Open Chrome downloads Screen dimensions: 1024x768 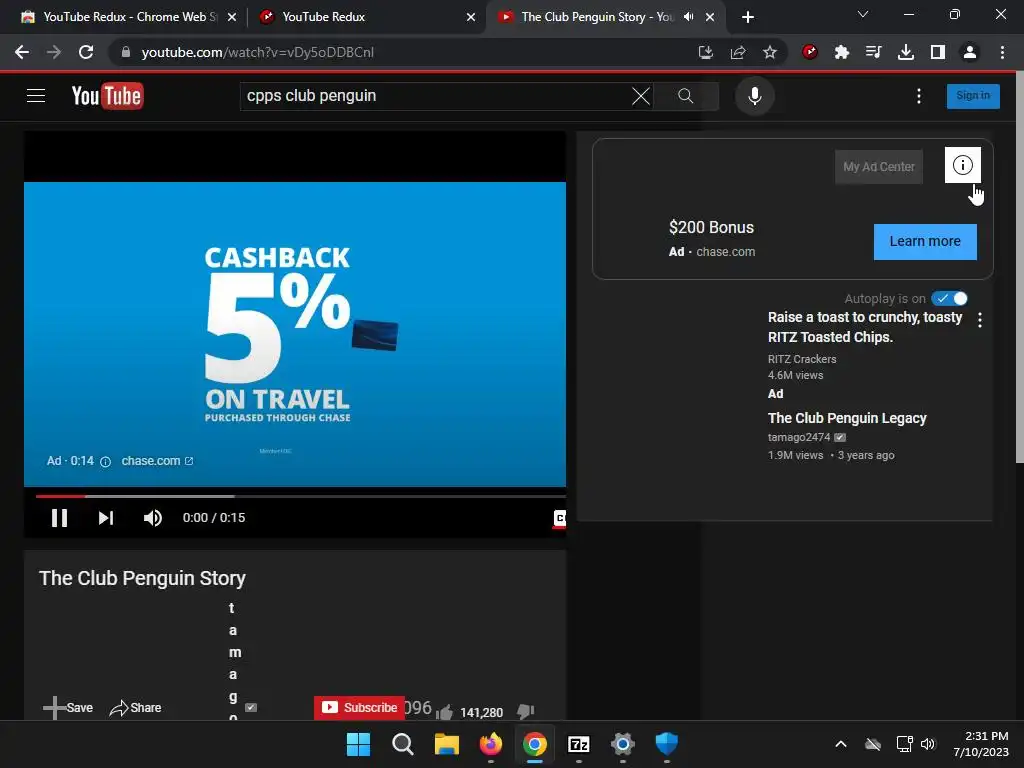906,52
